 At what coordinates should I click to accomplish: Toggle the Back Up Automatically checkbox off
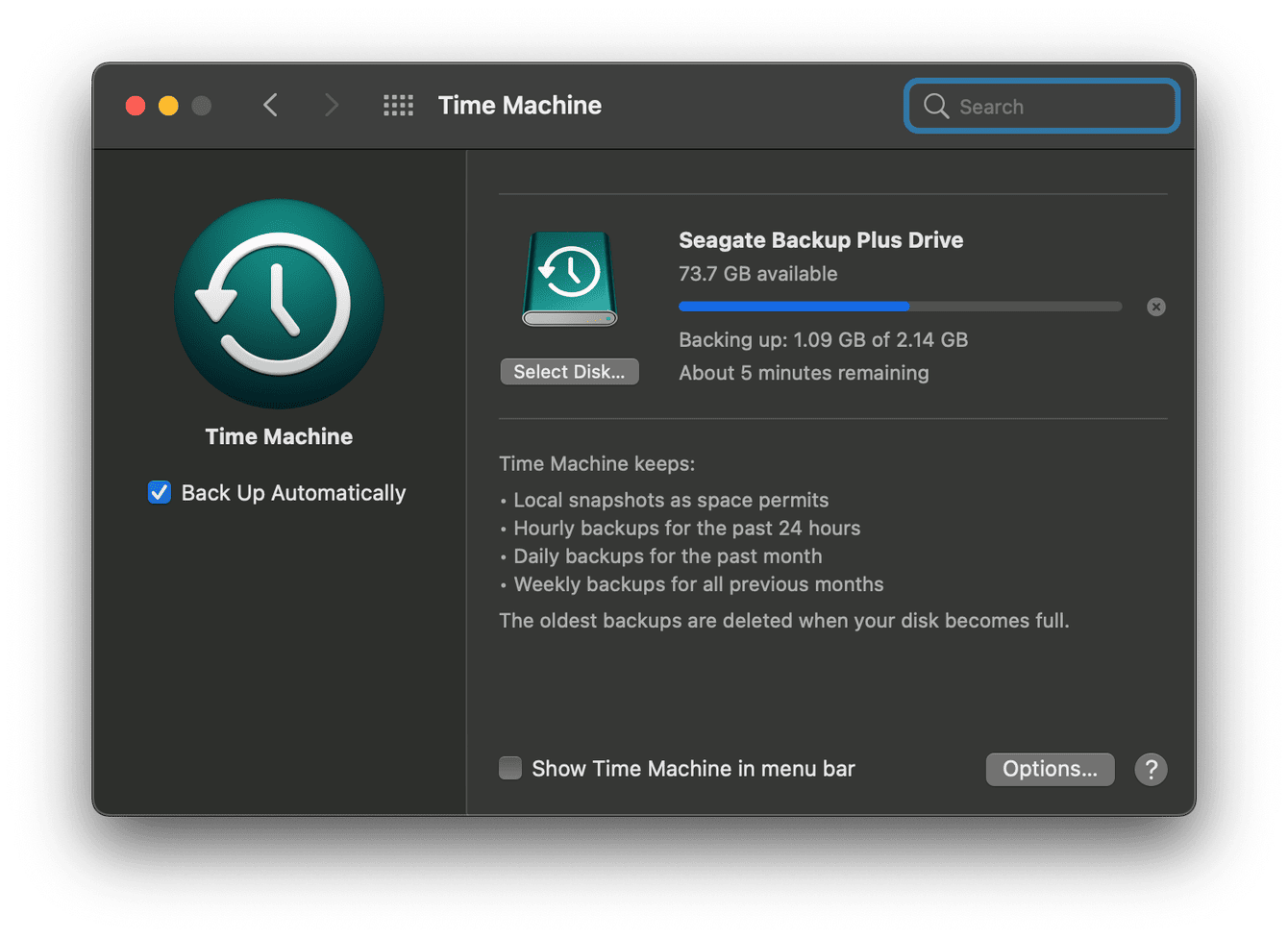pyautogui.click(x=159, y=492)
